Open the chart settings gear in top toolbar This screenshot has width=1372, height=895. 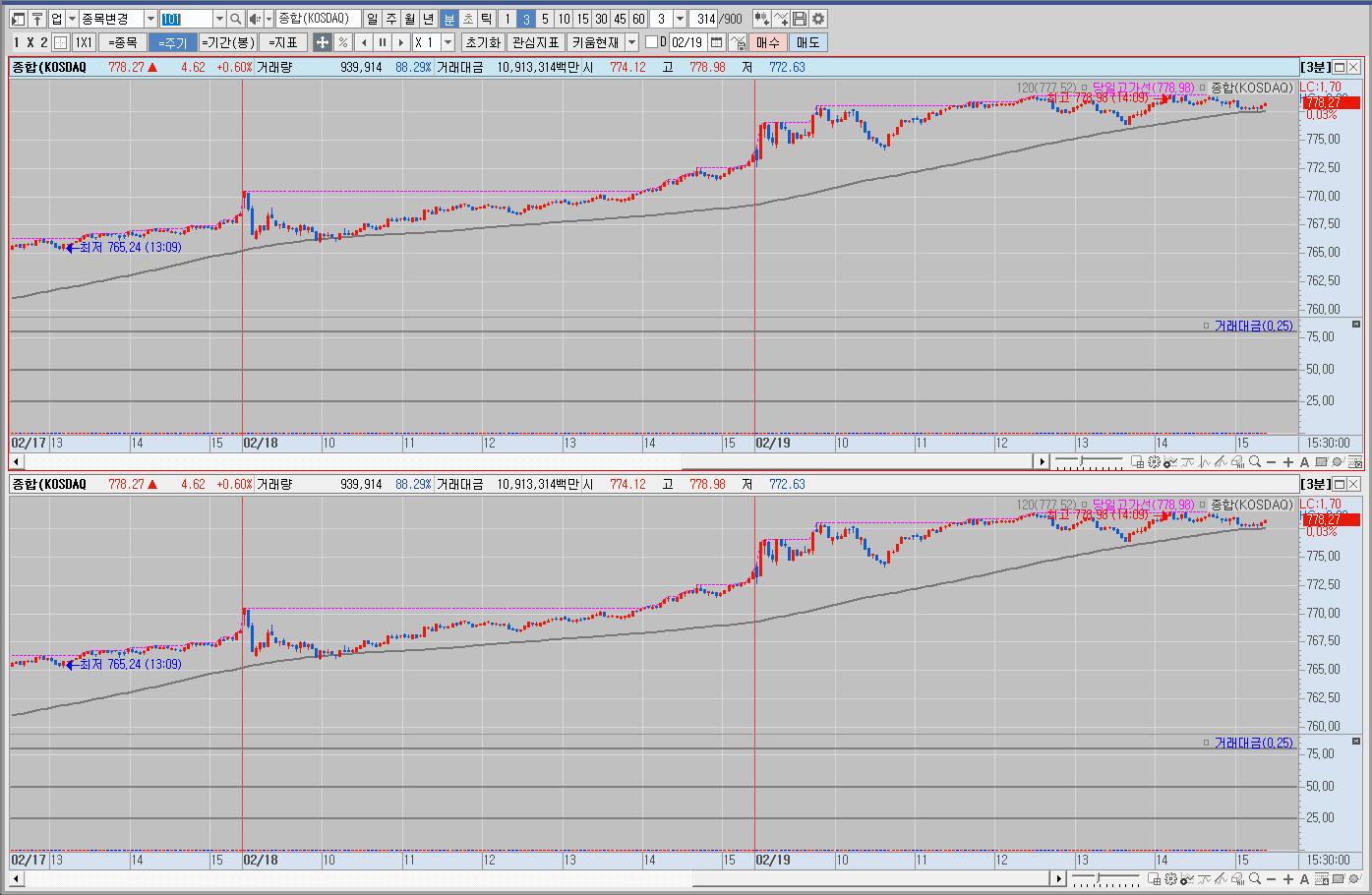point(818,19)
